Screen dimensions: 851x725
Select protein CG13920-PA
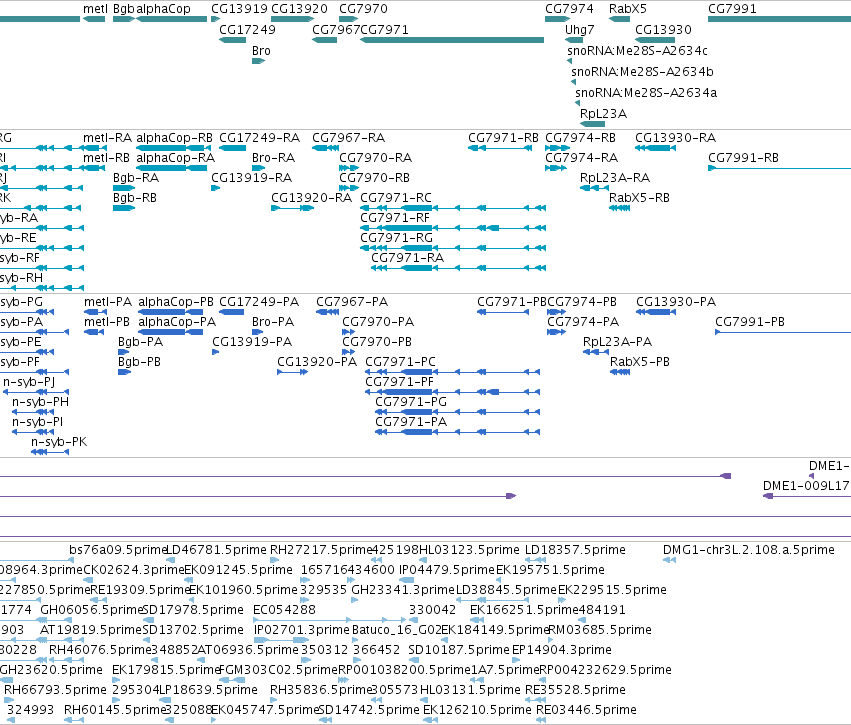click(x=317, y=362)
